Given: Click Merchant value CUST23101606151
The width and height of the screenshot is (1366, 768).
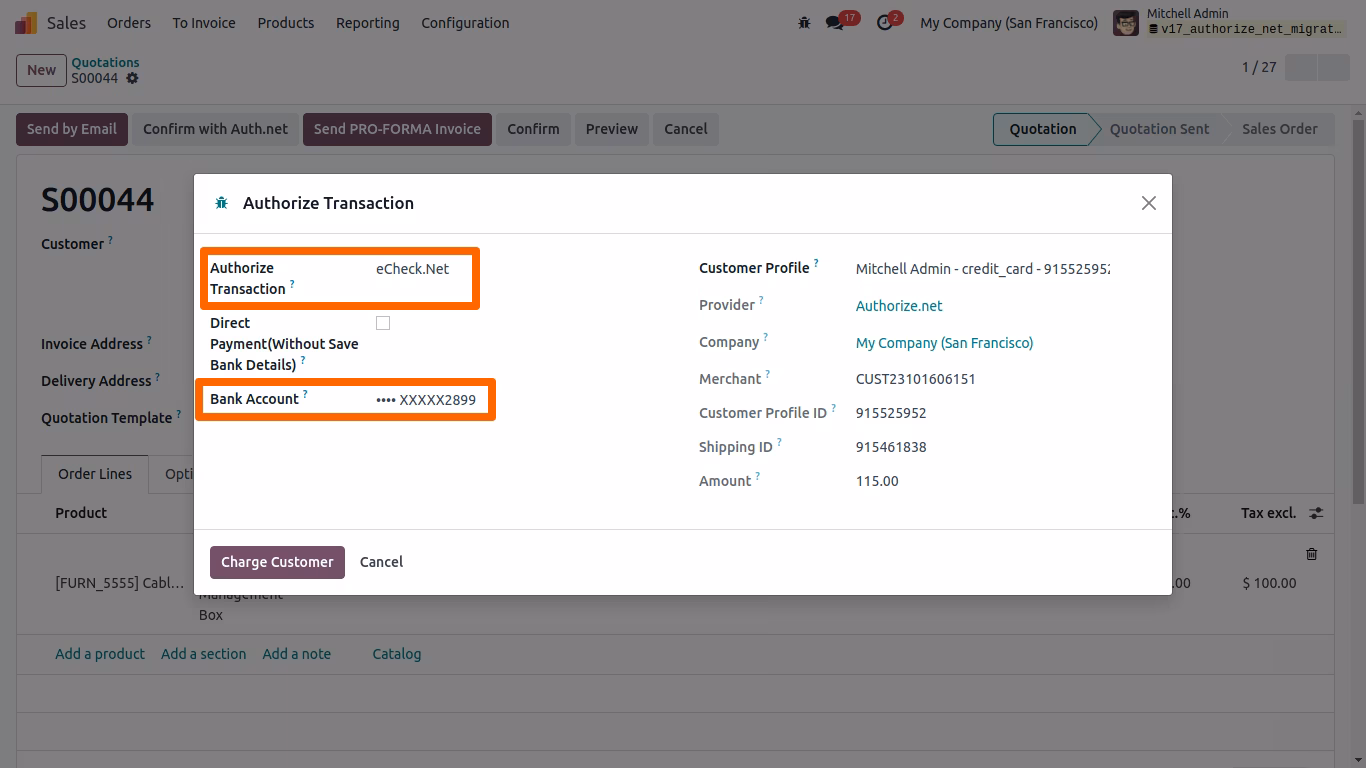Looking at the screenshot, I should tap(915, 379).
